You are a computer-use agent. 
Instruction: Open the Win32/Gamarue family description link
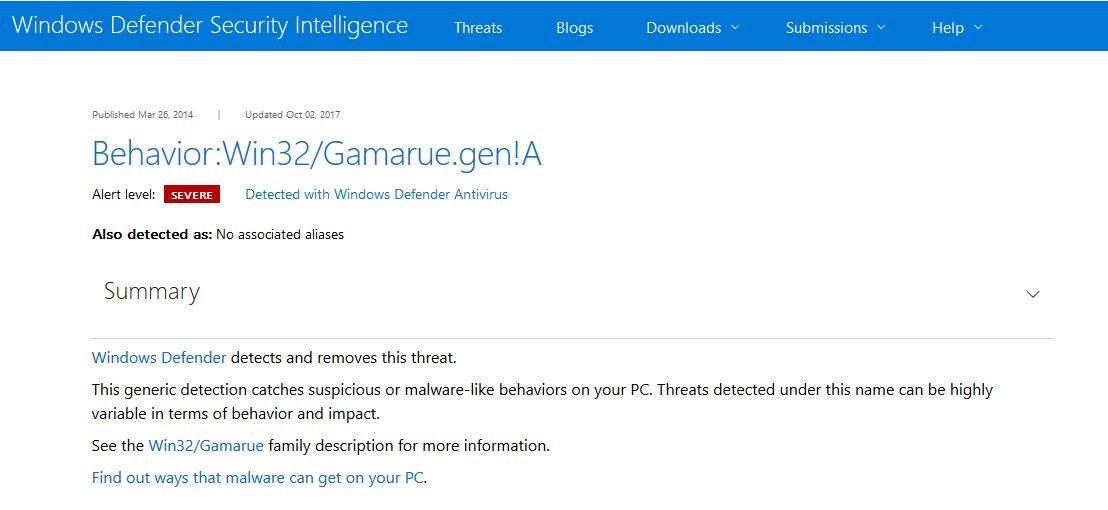pos(206,445)
